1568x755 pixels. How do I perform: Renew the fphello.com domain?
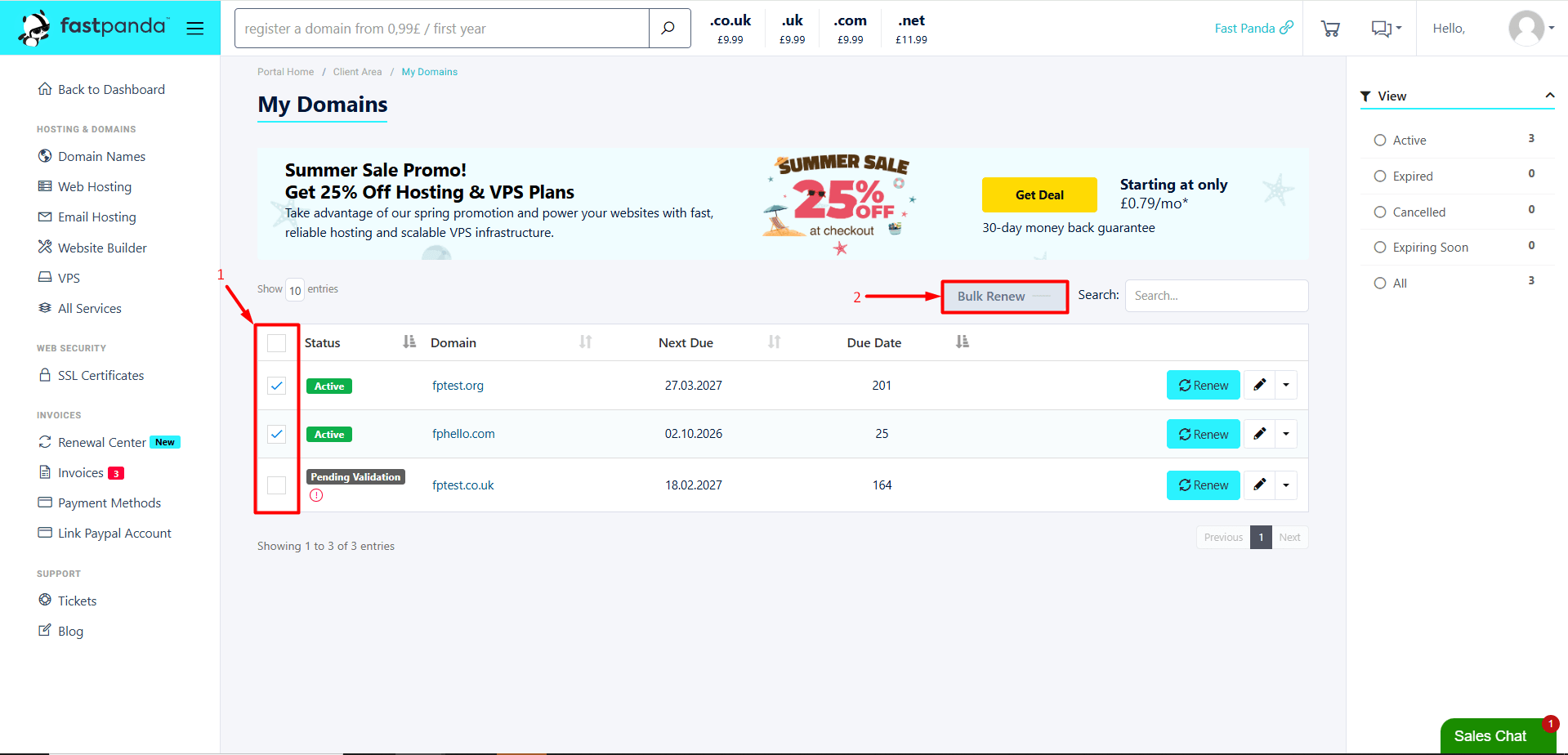coord(1204,434)
